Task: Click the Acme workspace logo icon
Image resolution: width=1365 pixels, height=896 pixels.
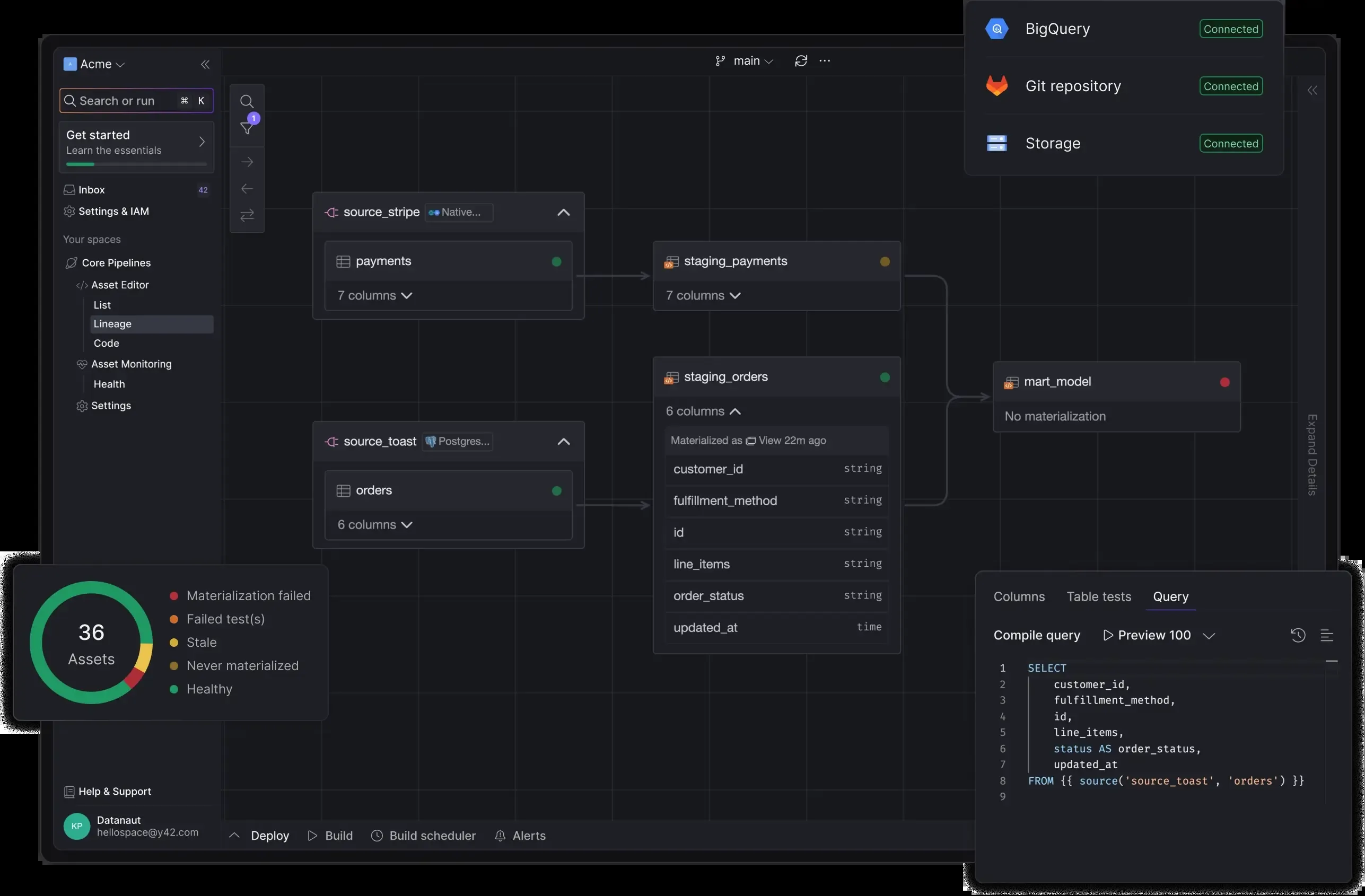Action: click(70, 64)
